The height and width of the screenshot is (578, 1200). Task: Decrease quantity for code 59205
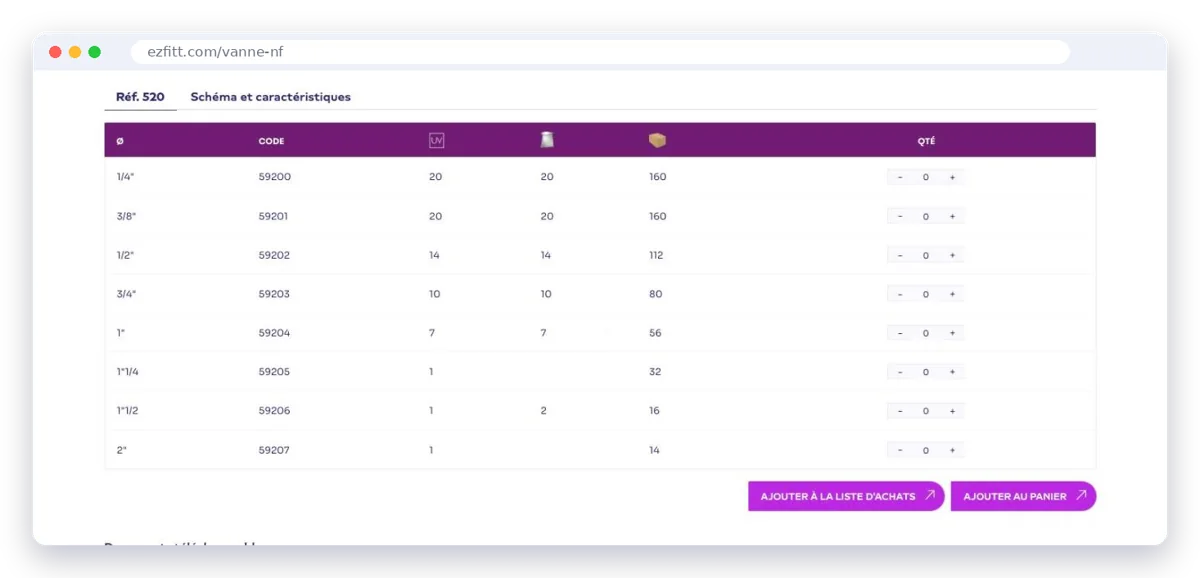coord(900,372)
